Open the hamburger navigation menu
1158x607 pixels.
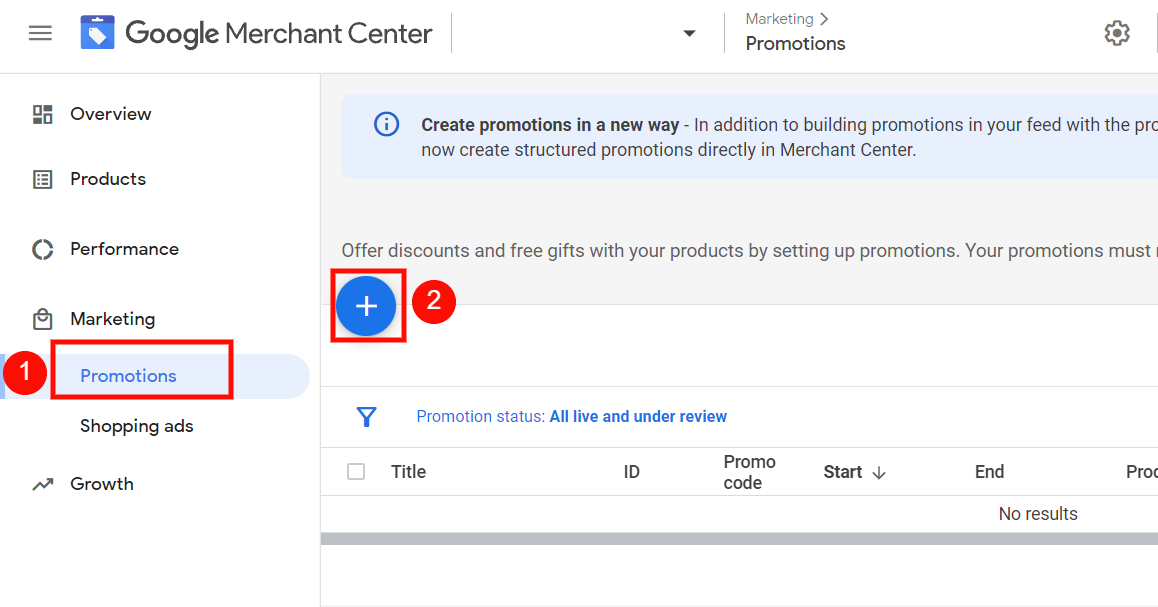pos(41,33)
